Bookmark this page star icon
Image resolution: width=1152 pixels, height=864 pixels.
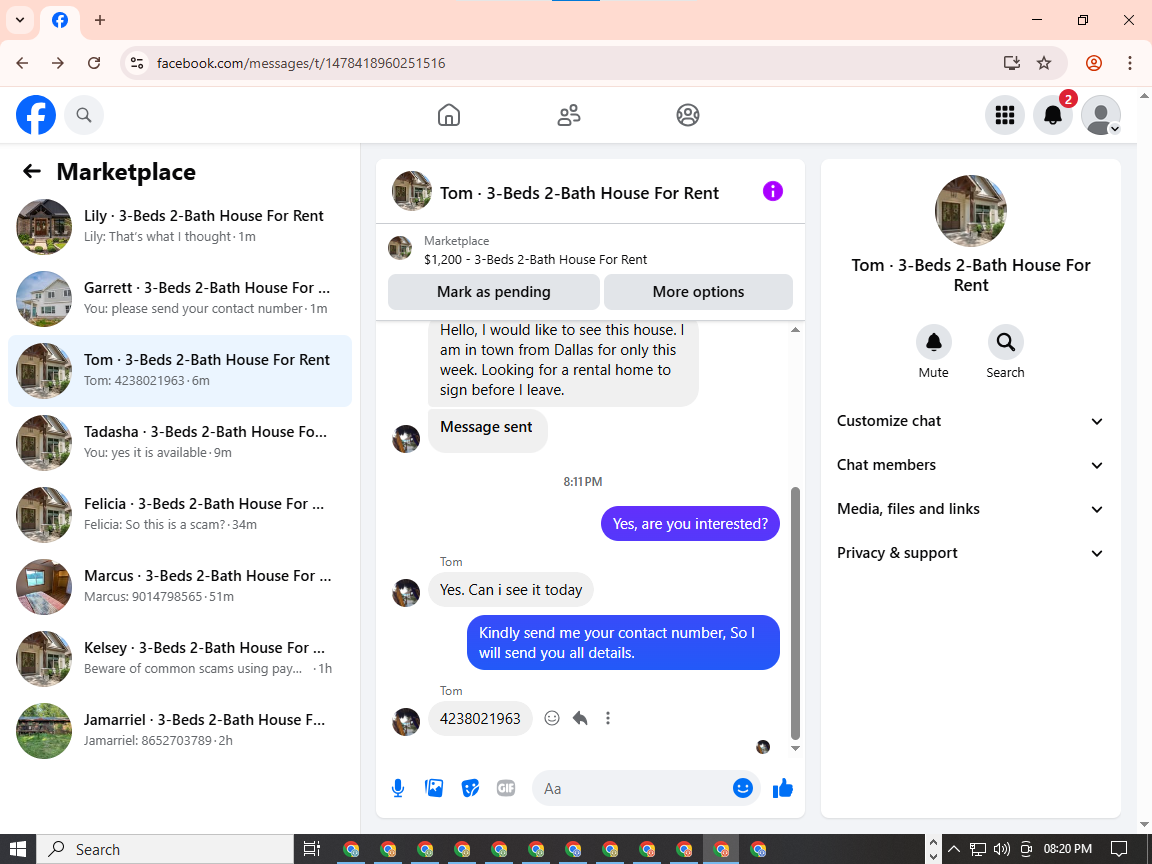1044,63
